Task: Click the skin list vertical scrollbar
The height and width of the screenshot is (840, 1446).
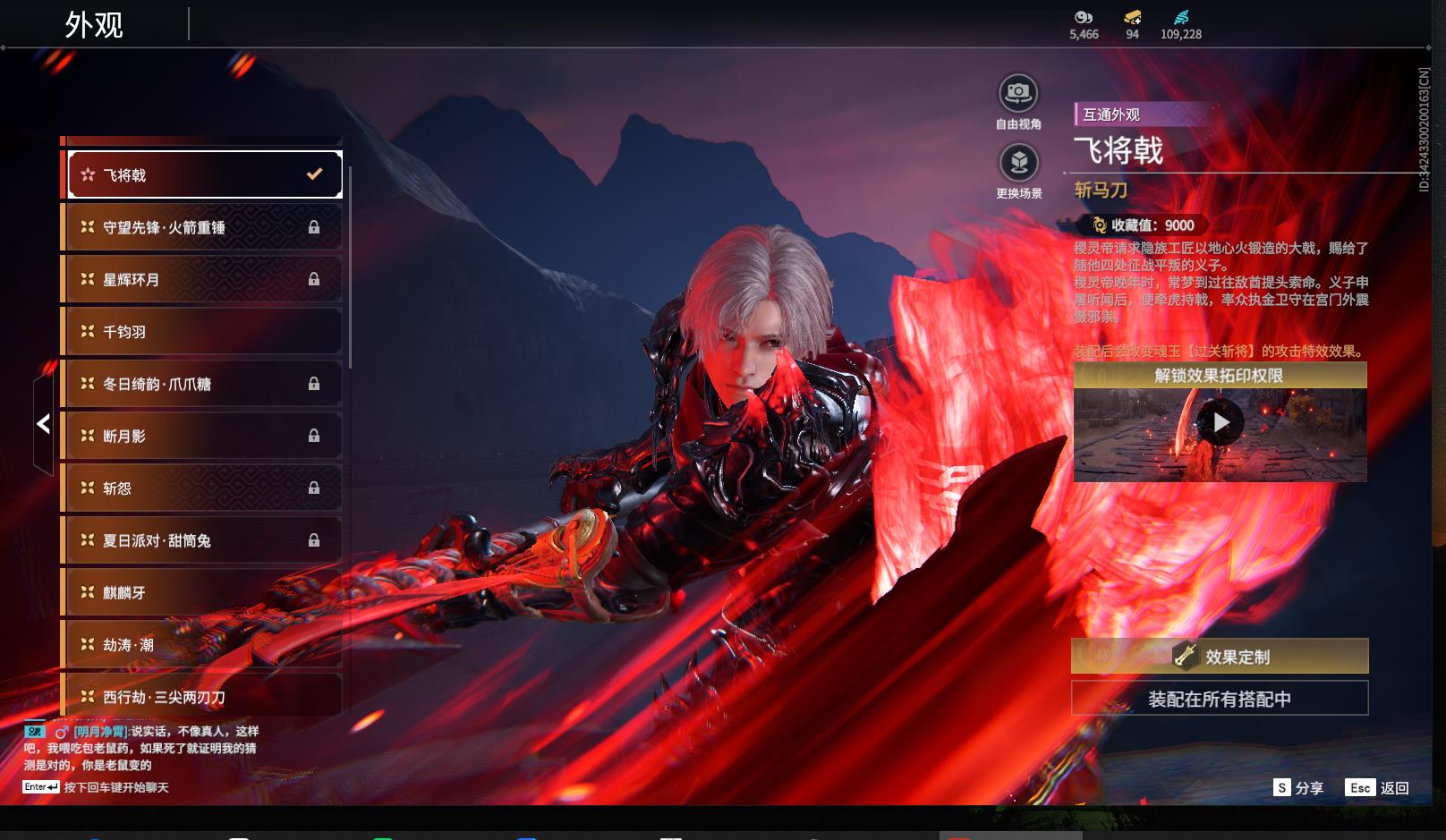Action: 350,267
